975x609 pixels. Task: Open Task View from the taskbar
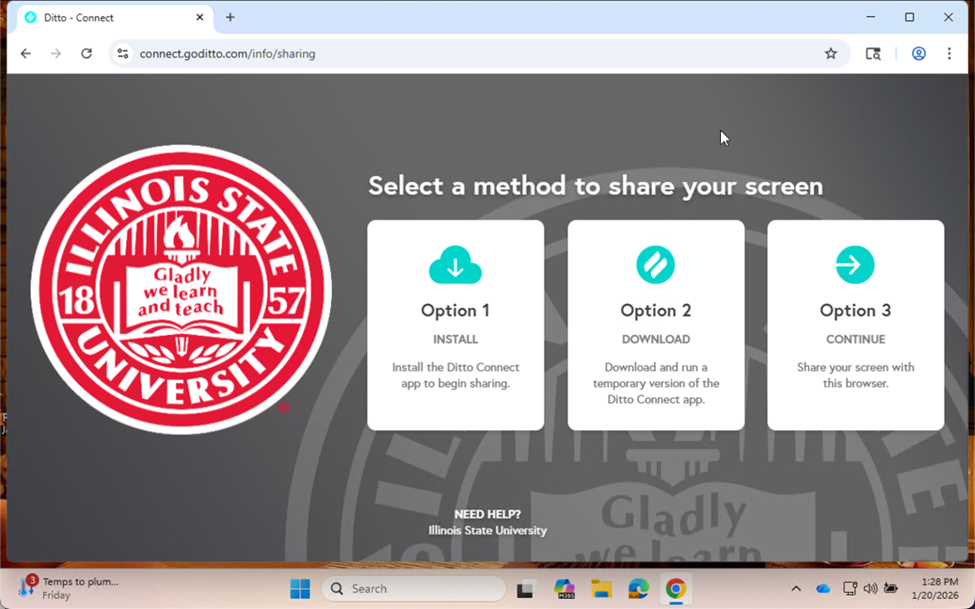click(526, 588)
